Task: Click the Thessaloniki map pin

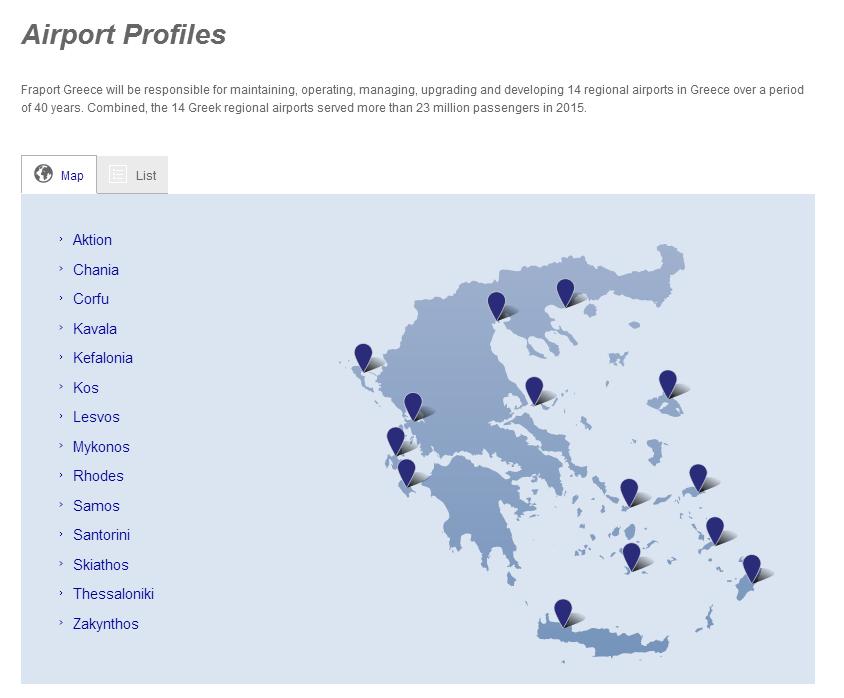Action: pyautogui.click(x=496, y=306)
